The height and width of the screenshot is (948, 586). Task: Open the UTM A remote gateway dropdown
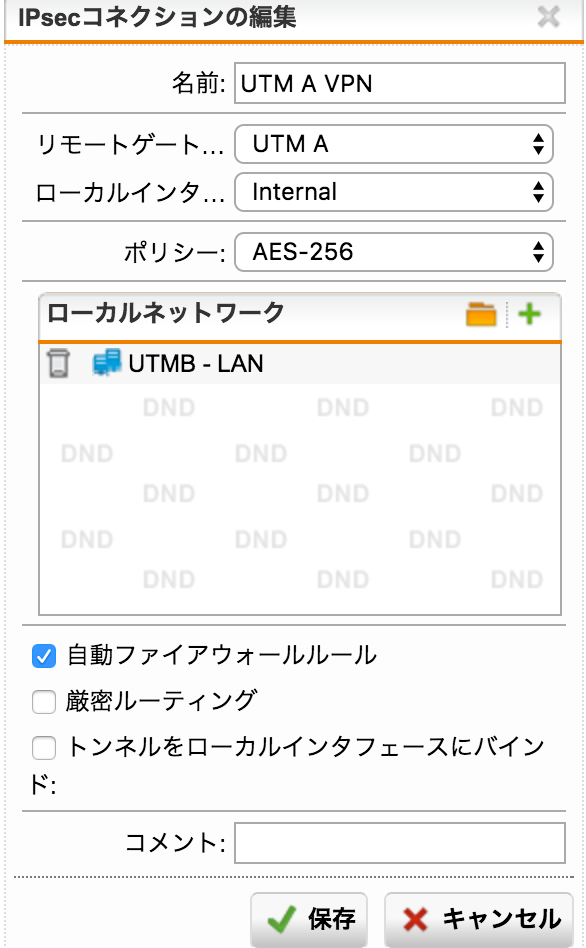(x=394, y=144)
